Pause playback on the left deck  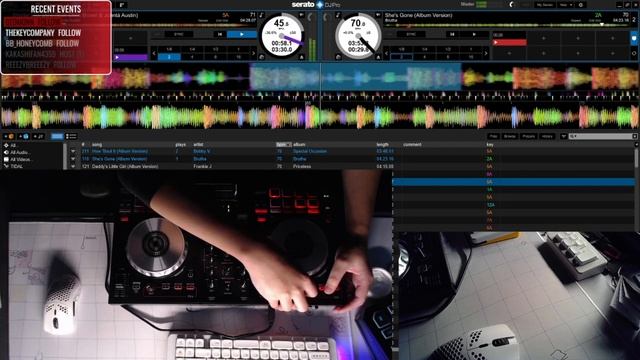click(x=242, y=34)
